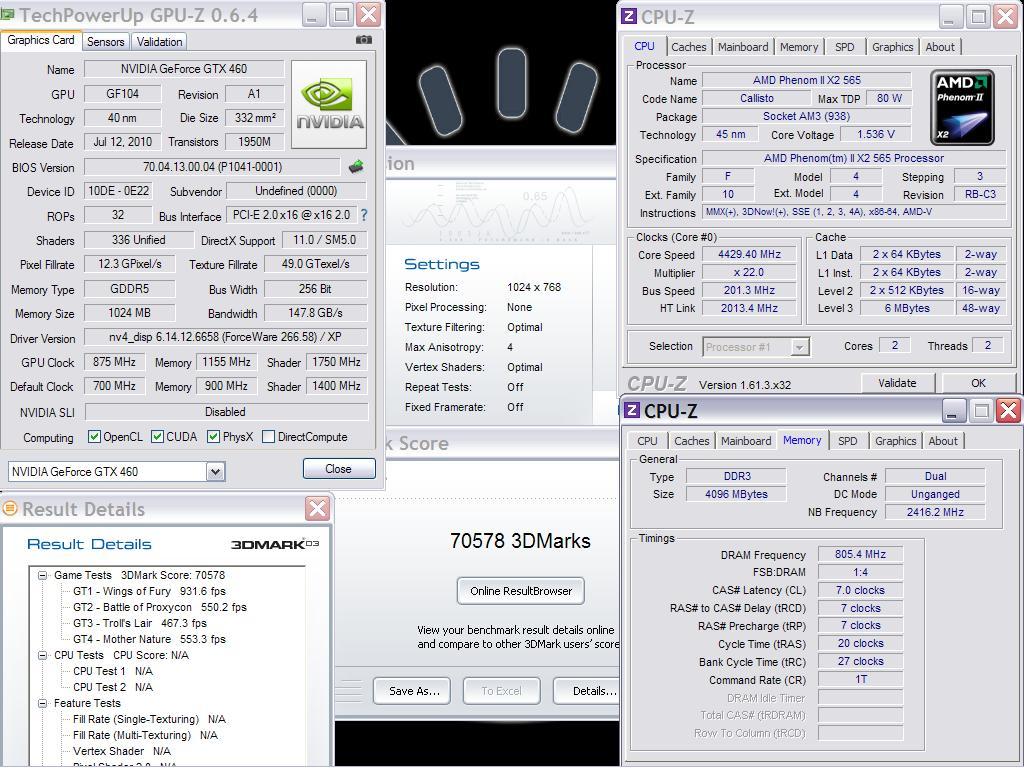The height and width of the screenshot is (768, 1024).
Task: Select Fill Rate (Single-Texturing) row
Action: (149, 719)
